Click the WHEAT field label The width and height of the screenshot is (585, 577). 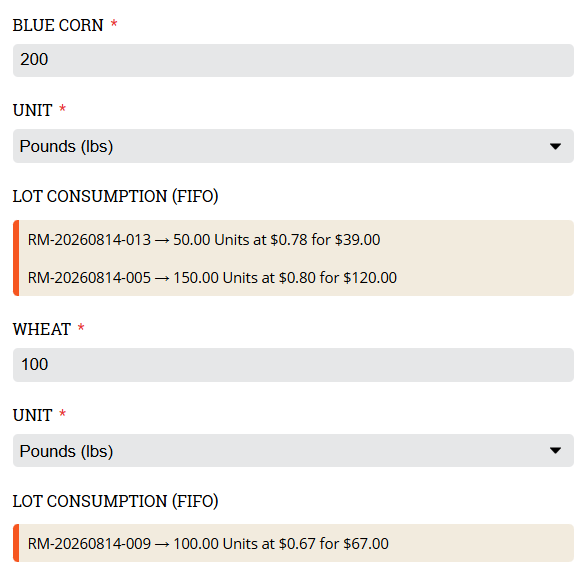[x=41, y=329]
